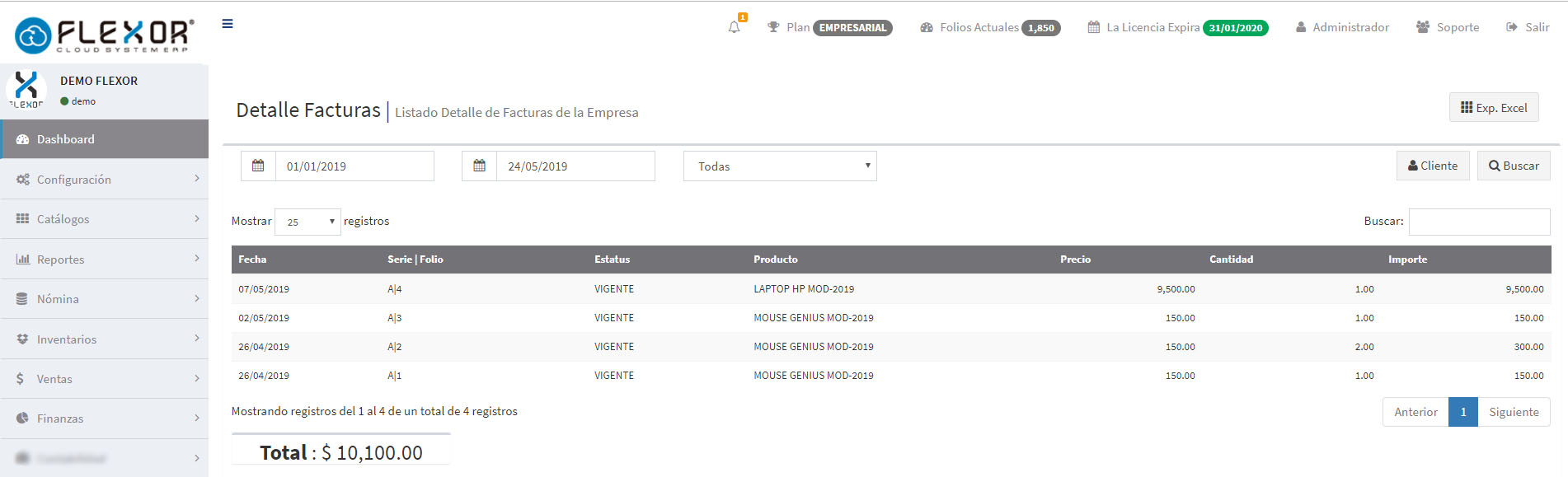Go to the Siguiente page
1568x477 pixels.
(1514, 412)
